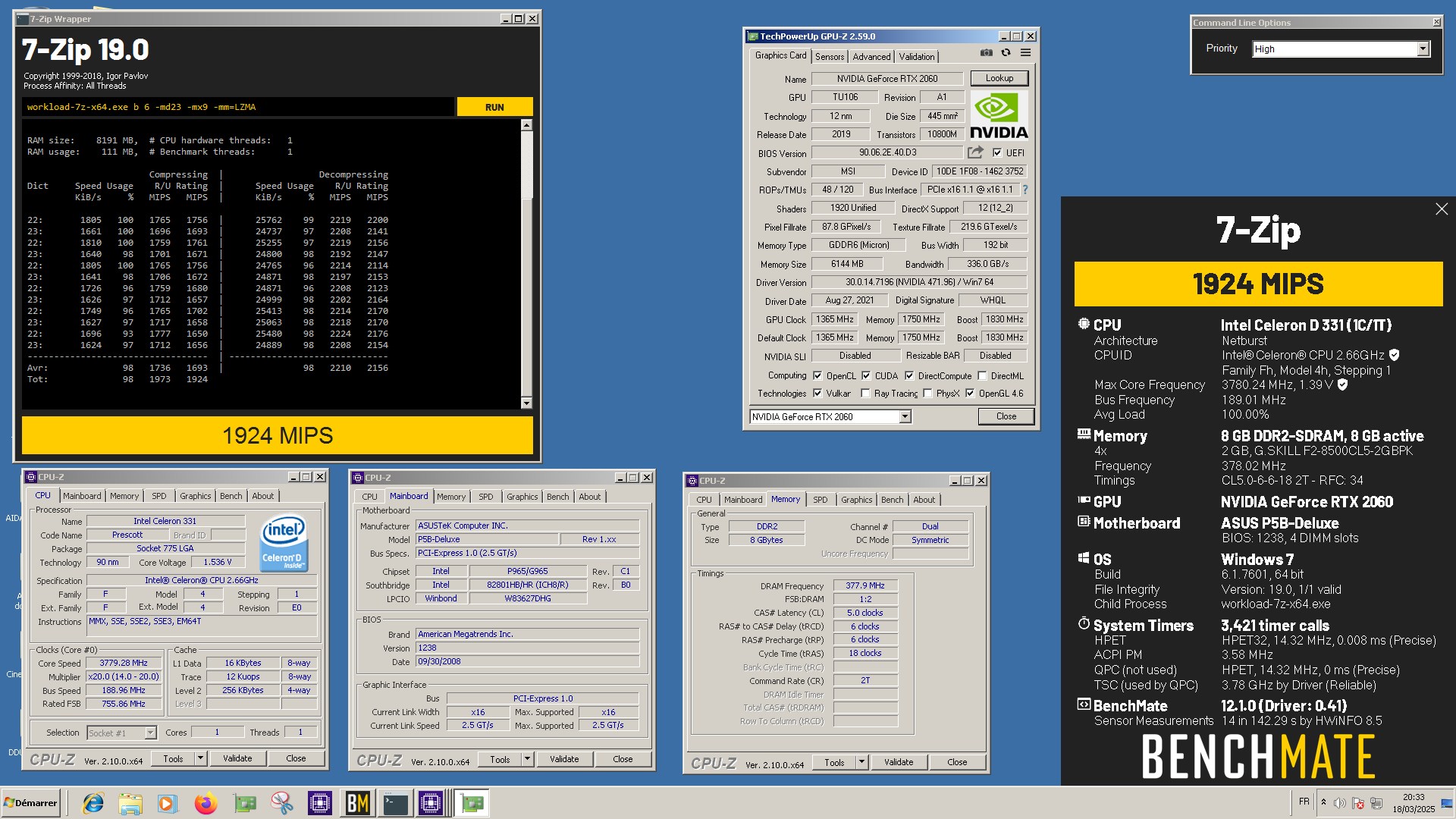Expand Tools dropdown arrow in the CPU tab window

point(200,758)
